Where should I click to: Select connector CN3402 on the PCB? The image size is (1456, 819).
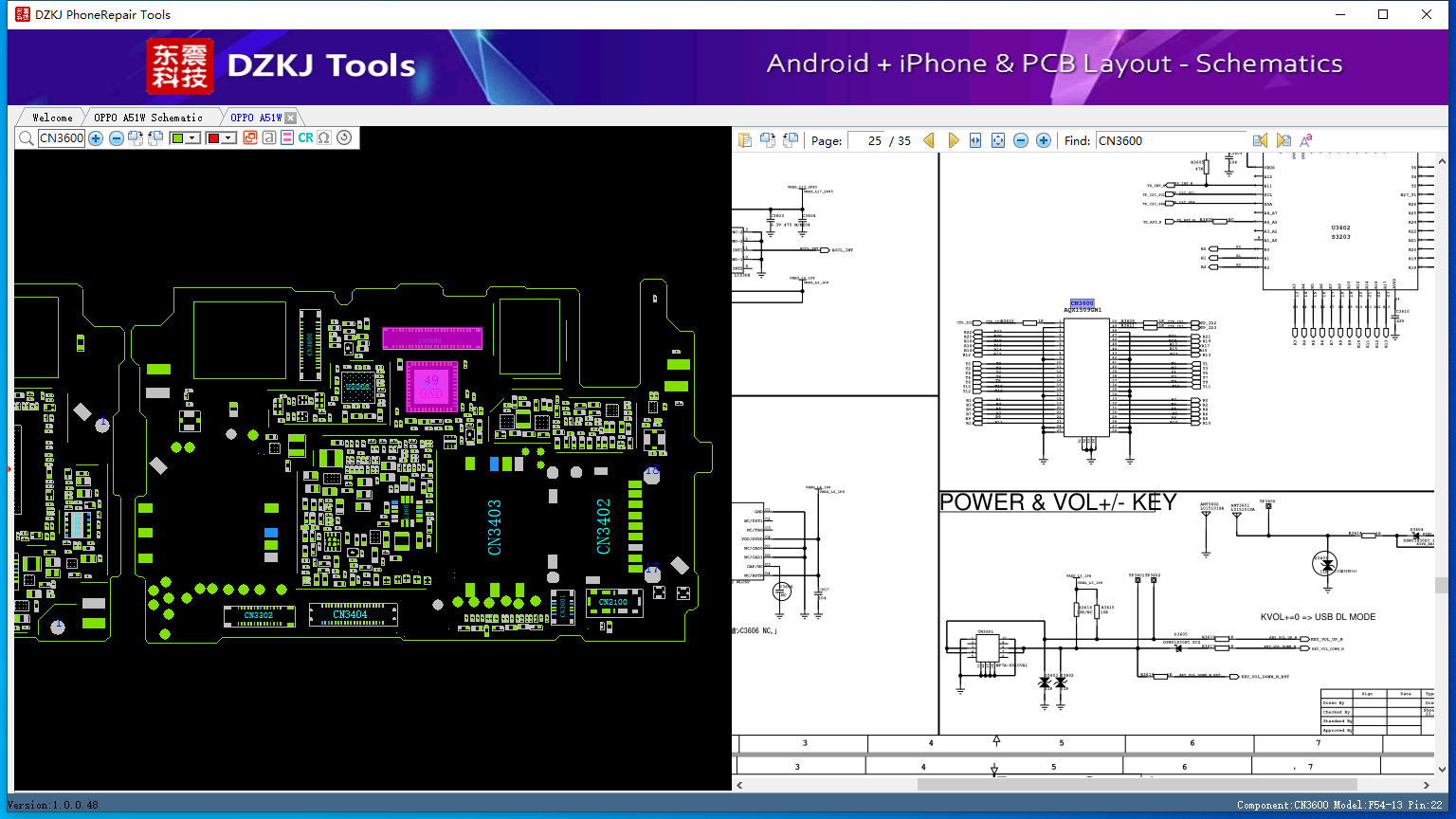[x=604, y=526]
